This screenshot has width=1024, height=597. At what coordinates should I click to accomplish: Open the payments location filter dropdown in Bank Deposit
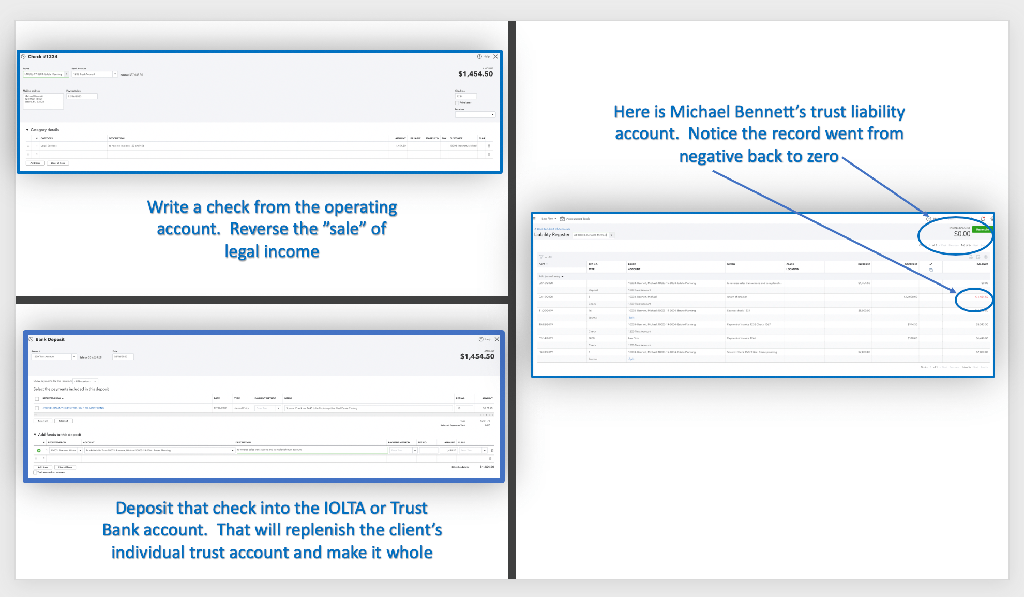(x=85, y=381)
